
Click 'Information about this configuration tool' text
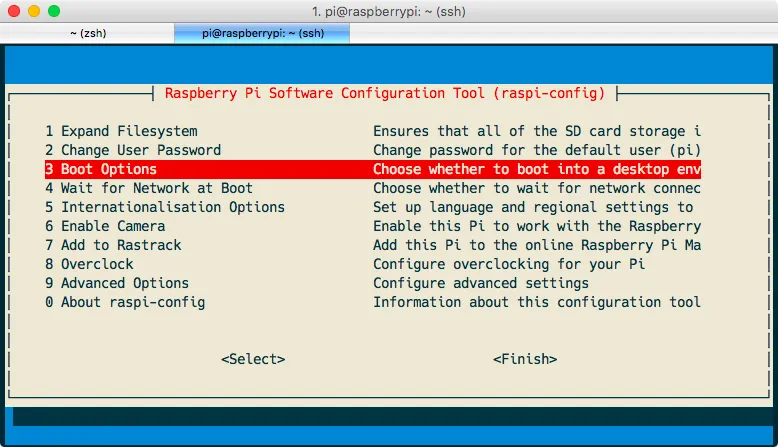tap(537, 302)
